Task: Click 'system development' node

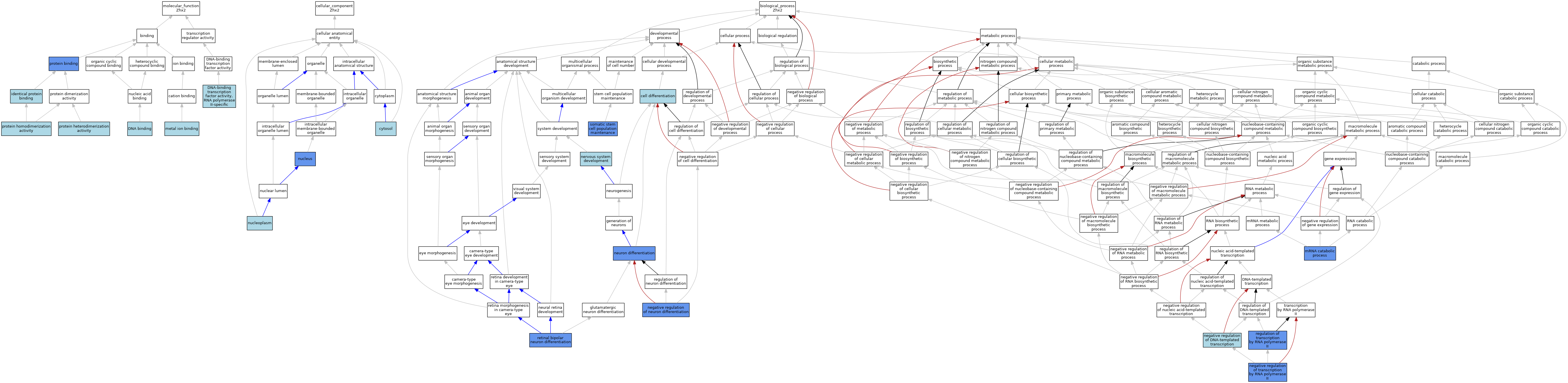Action: [x=558, y=128]
